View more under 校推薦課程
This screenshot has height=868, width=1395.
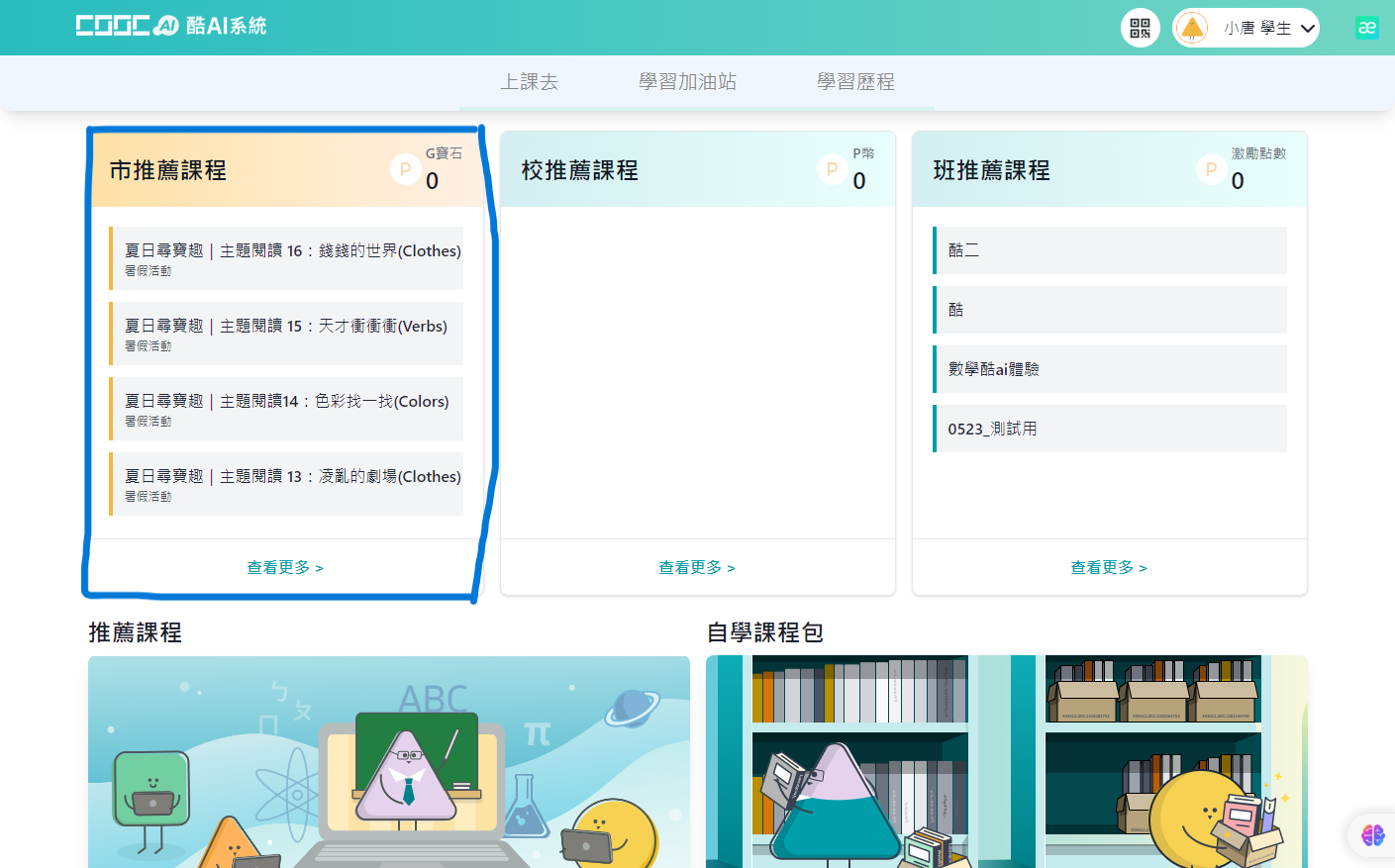[697, 567]
